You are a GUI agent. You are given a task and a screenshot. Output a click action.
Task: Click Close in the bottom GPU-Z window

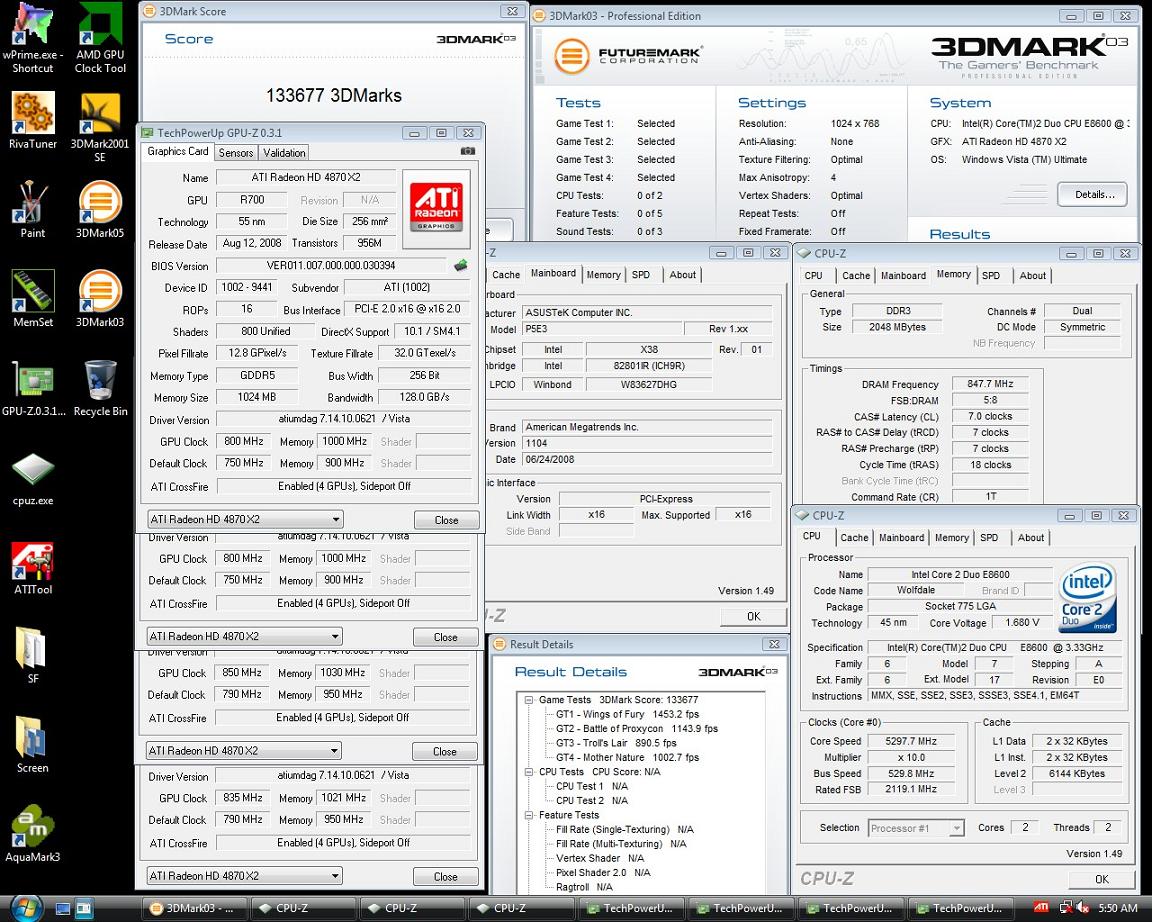(445, 876)
